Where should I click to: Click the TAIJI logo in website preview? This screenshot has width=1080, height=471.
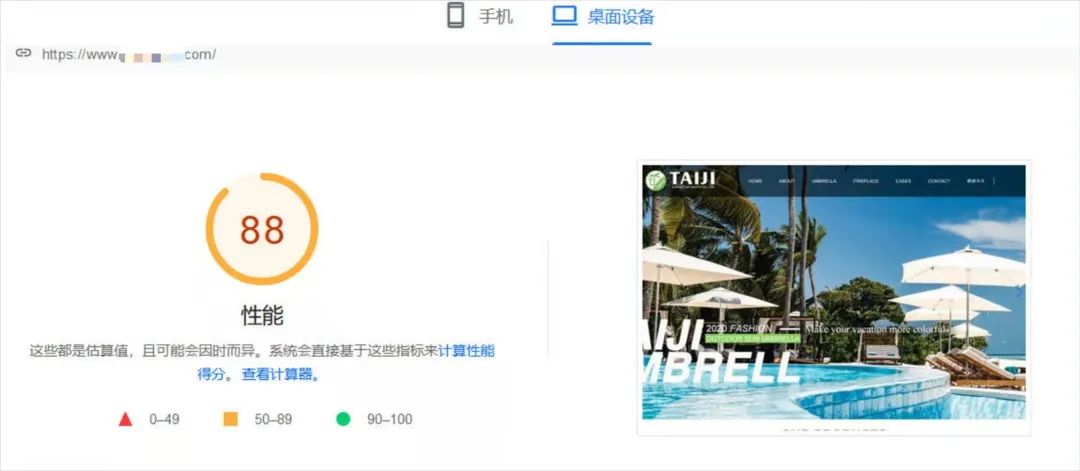(681, 180)
